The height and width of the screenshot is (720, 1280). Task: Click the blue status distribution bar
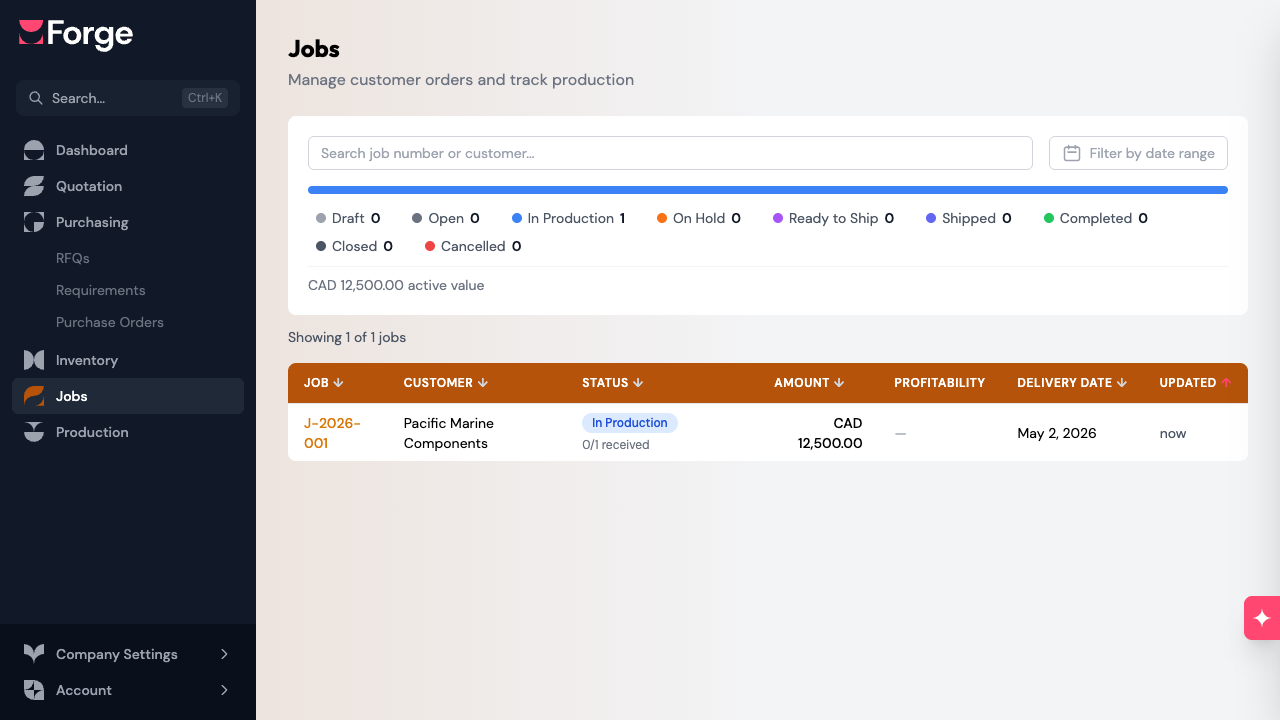click(768, 190)
